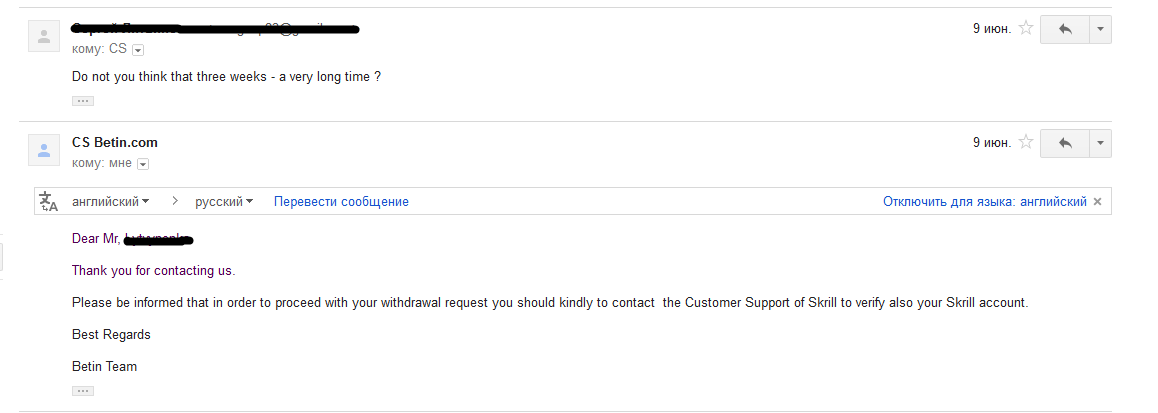Image resolution: width=1158 pixels, height=413 pixels.
Task: Click Перевести сообщение link
Action: (x=341, y=202)
